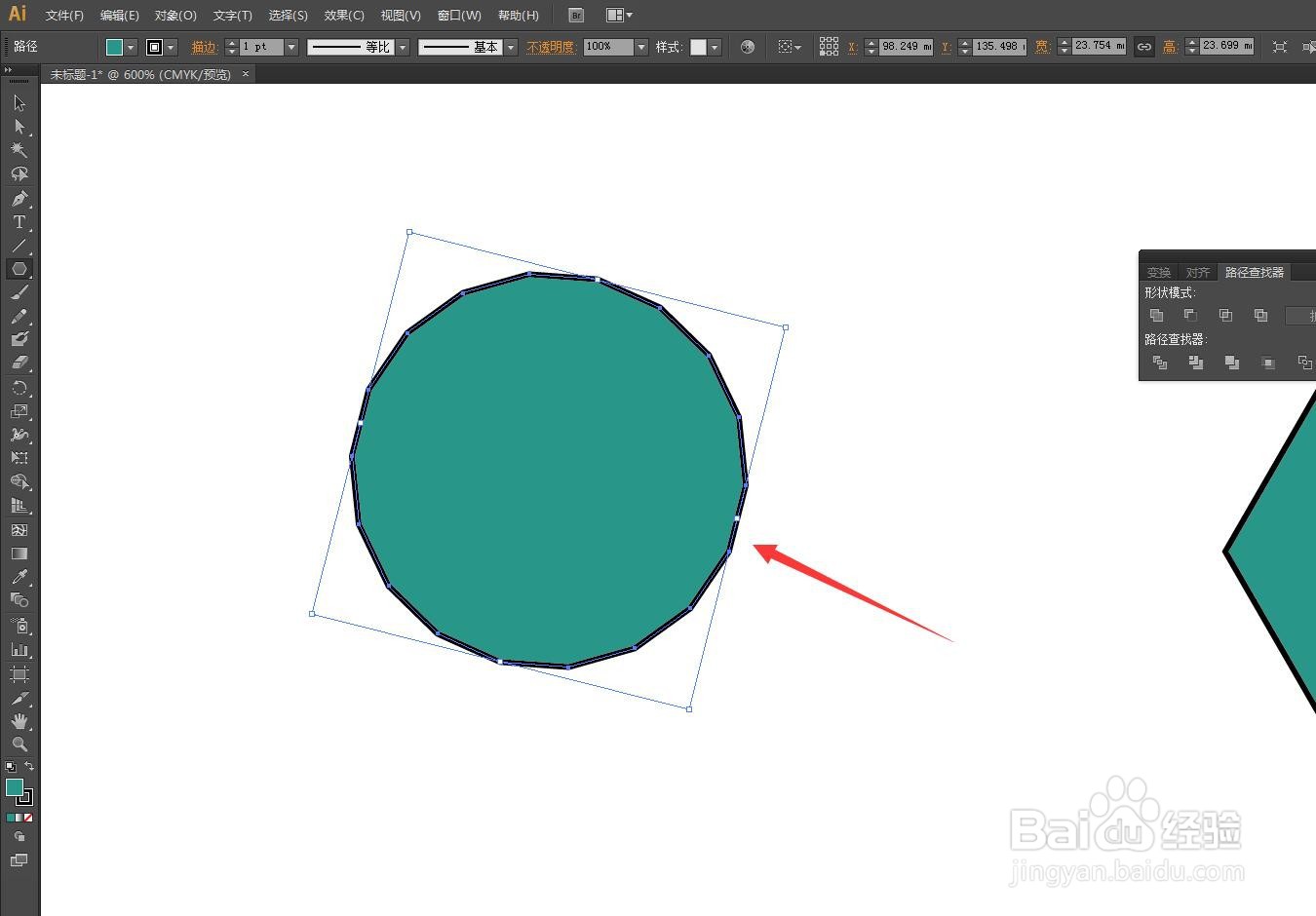Open variable width profile 等比 dropdown
The width and height of the screenshot is (1316, 916).
tap(403, 47)
